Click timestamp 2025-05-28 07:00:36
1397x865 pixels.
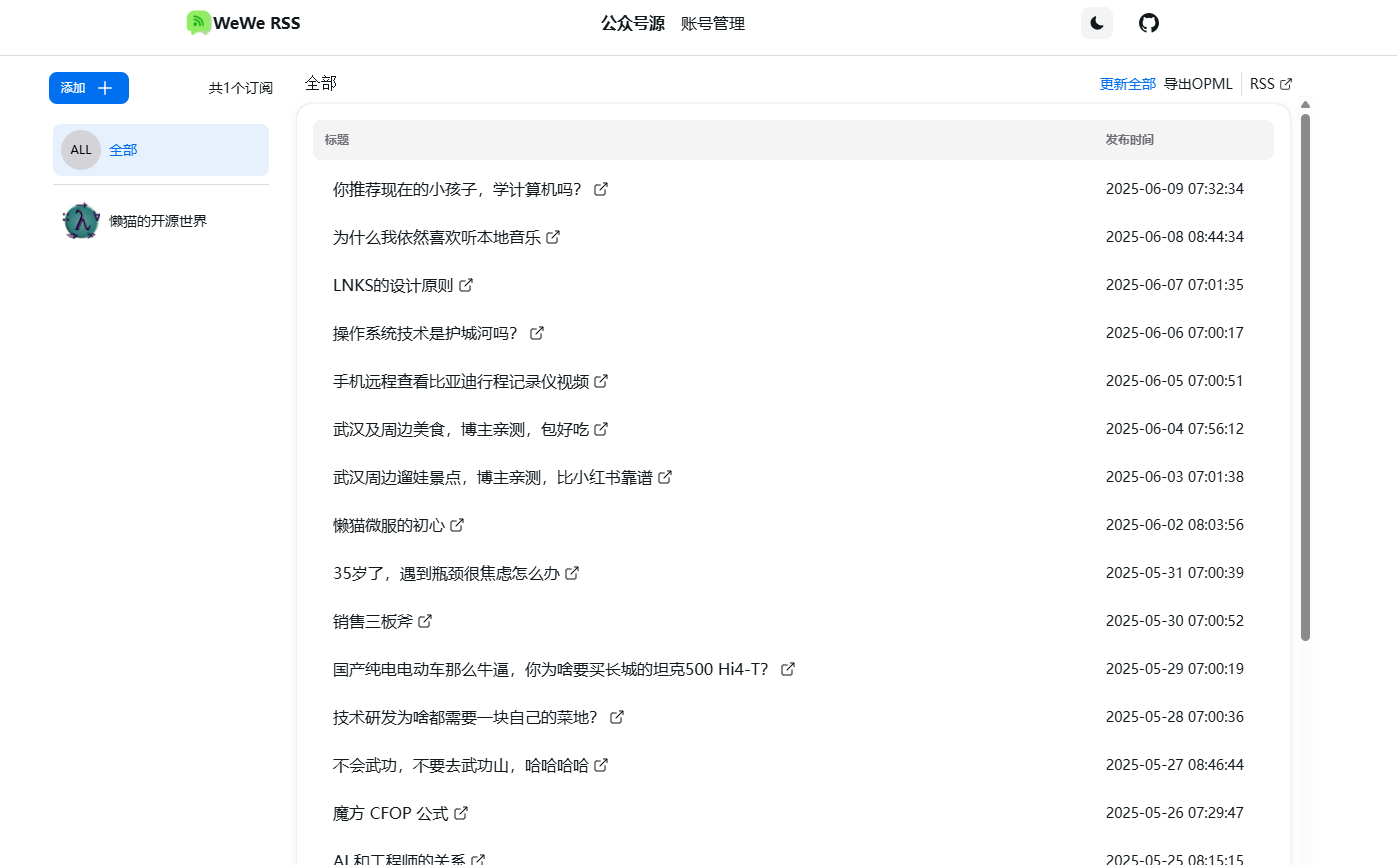(1175, 717)
